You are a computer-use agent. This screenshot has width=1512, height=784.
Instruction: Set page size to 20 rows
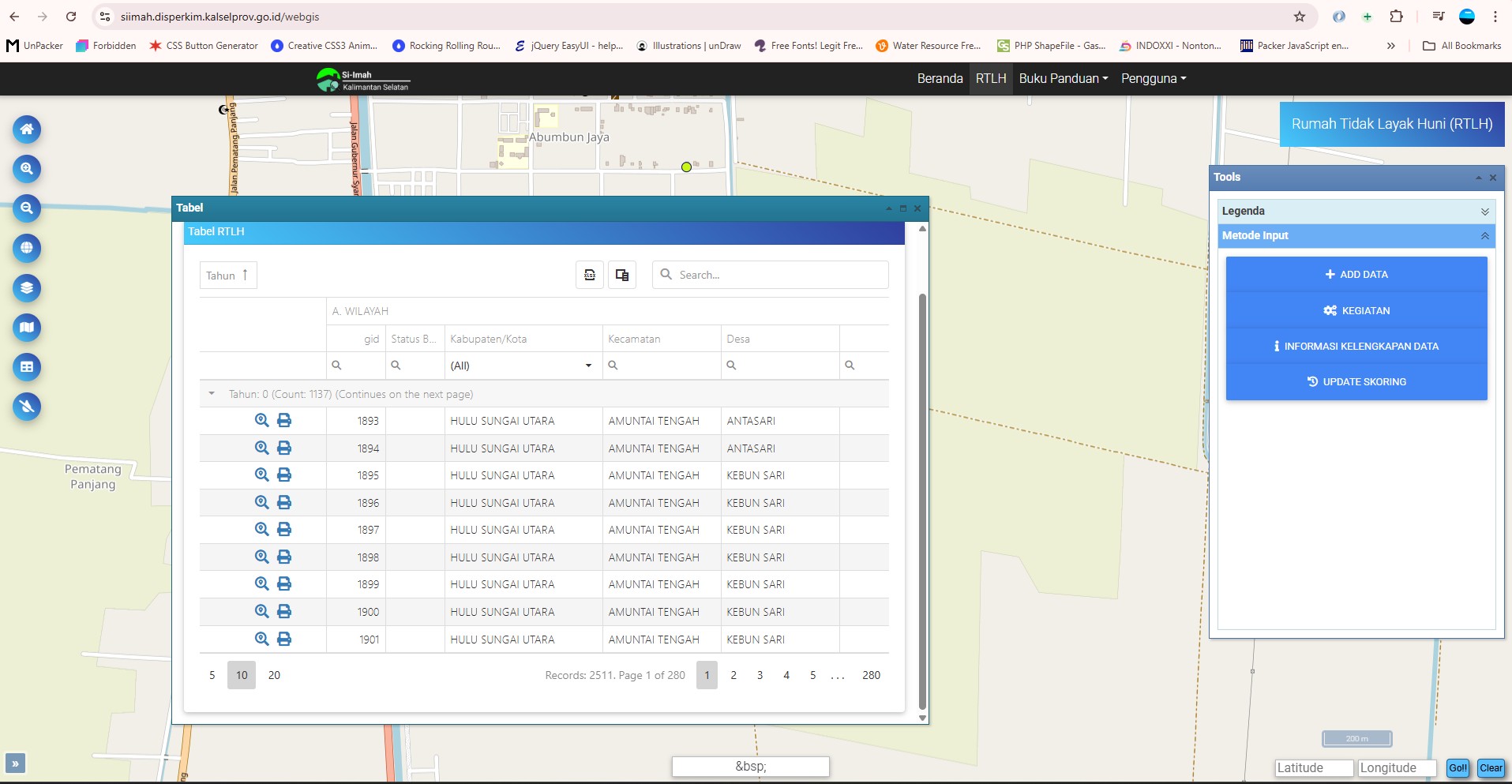pos(274,675)
